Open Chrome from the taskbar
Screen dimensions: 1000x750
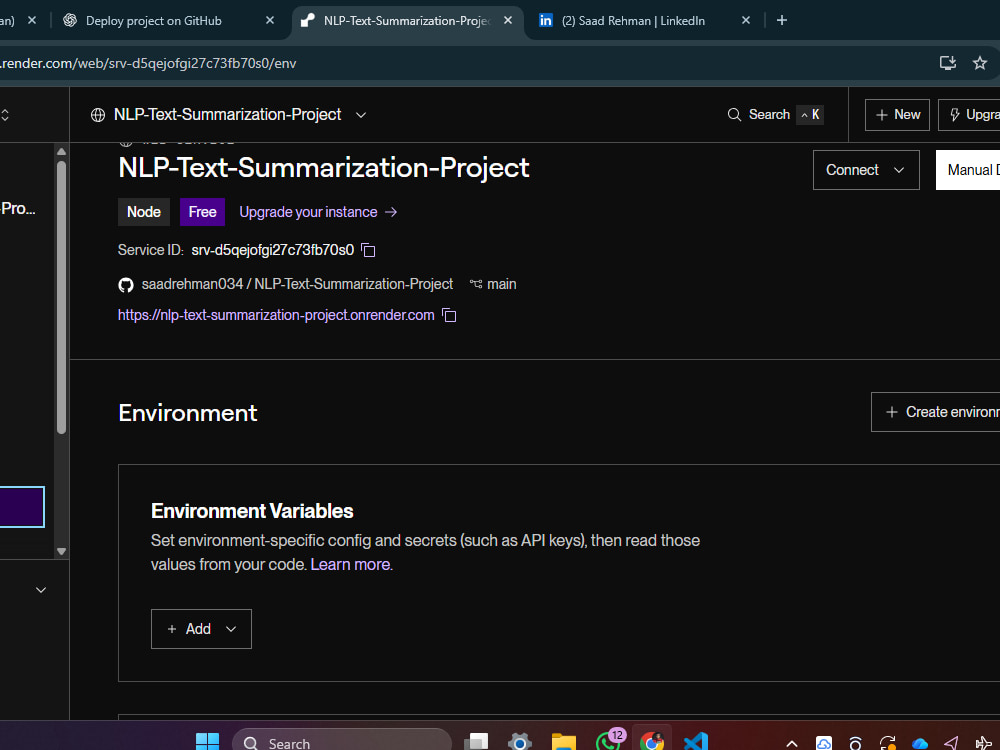[x=652, y=742]
